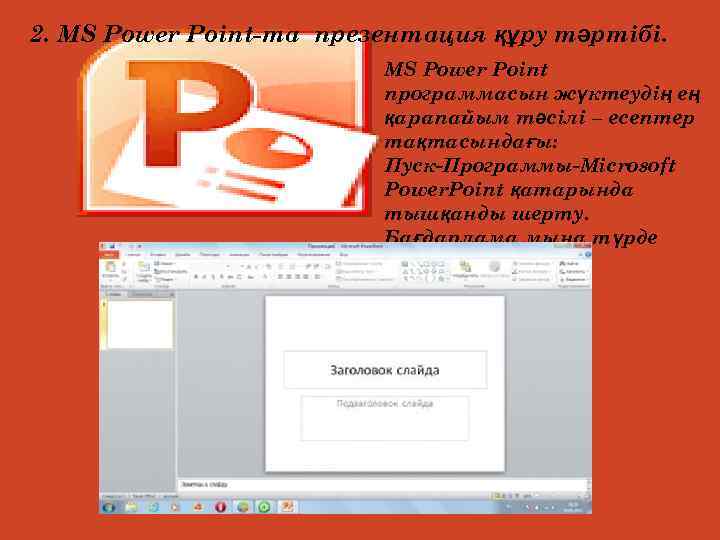
Task: Align paragraph text left
Action: (280, 277)
